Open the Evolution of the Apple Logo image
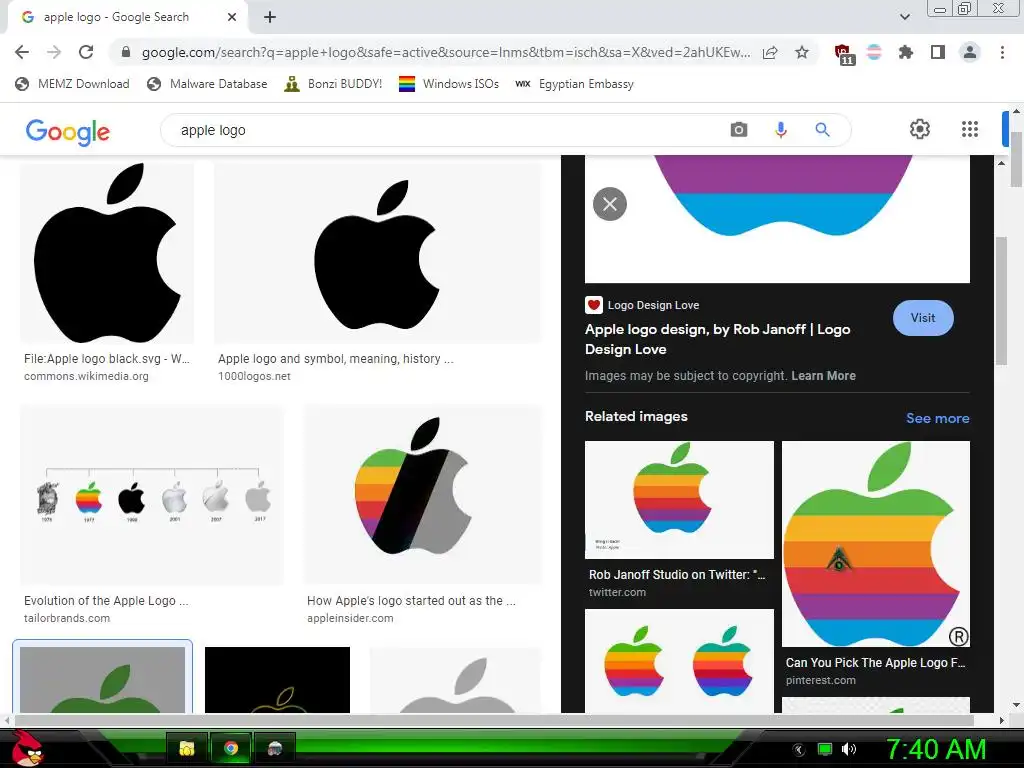 tap(152, 494)
